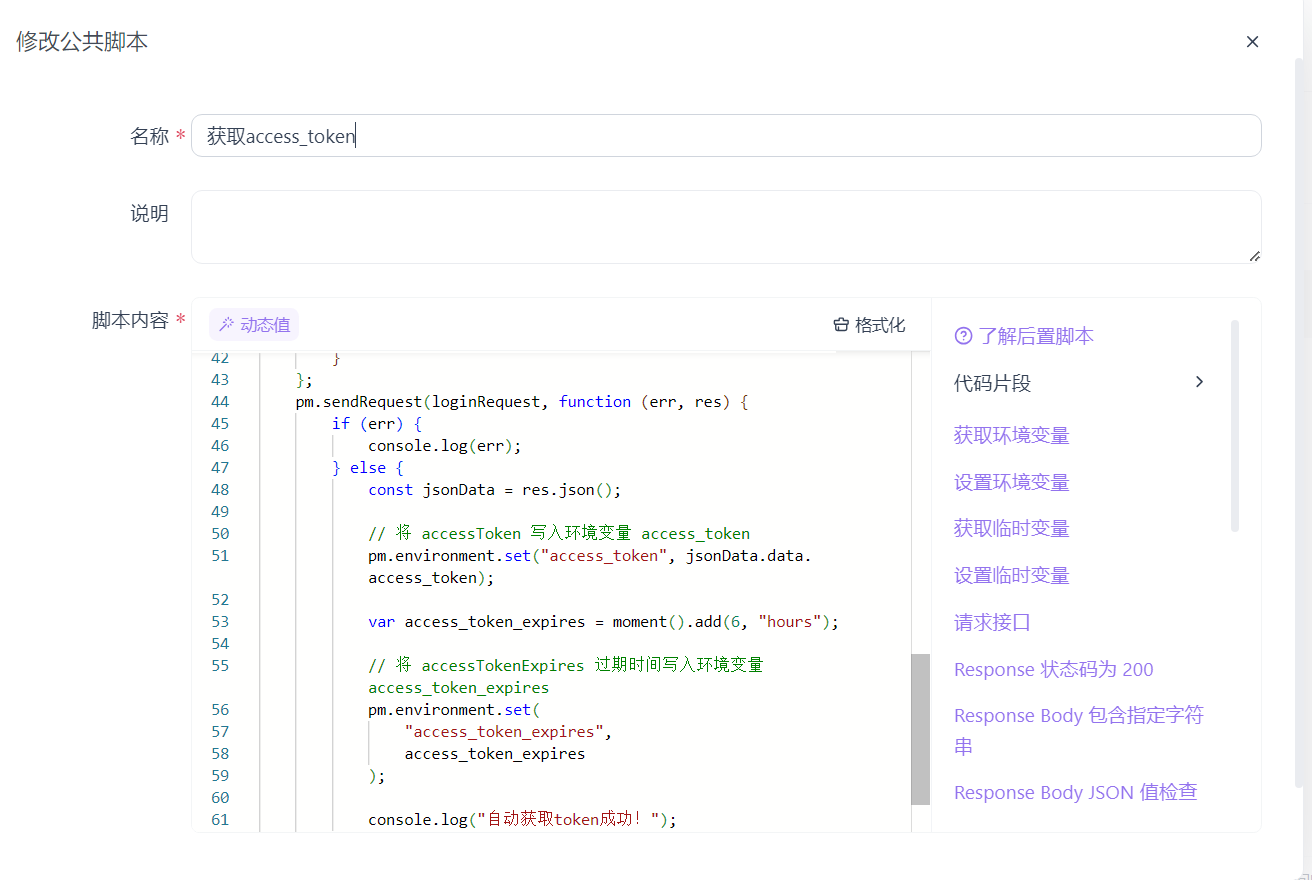Insert the 获取临时变量 code snippet
This screenshot has width=1312, height=880.
1010,527
